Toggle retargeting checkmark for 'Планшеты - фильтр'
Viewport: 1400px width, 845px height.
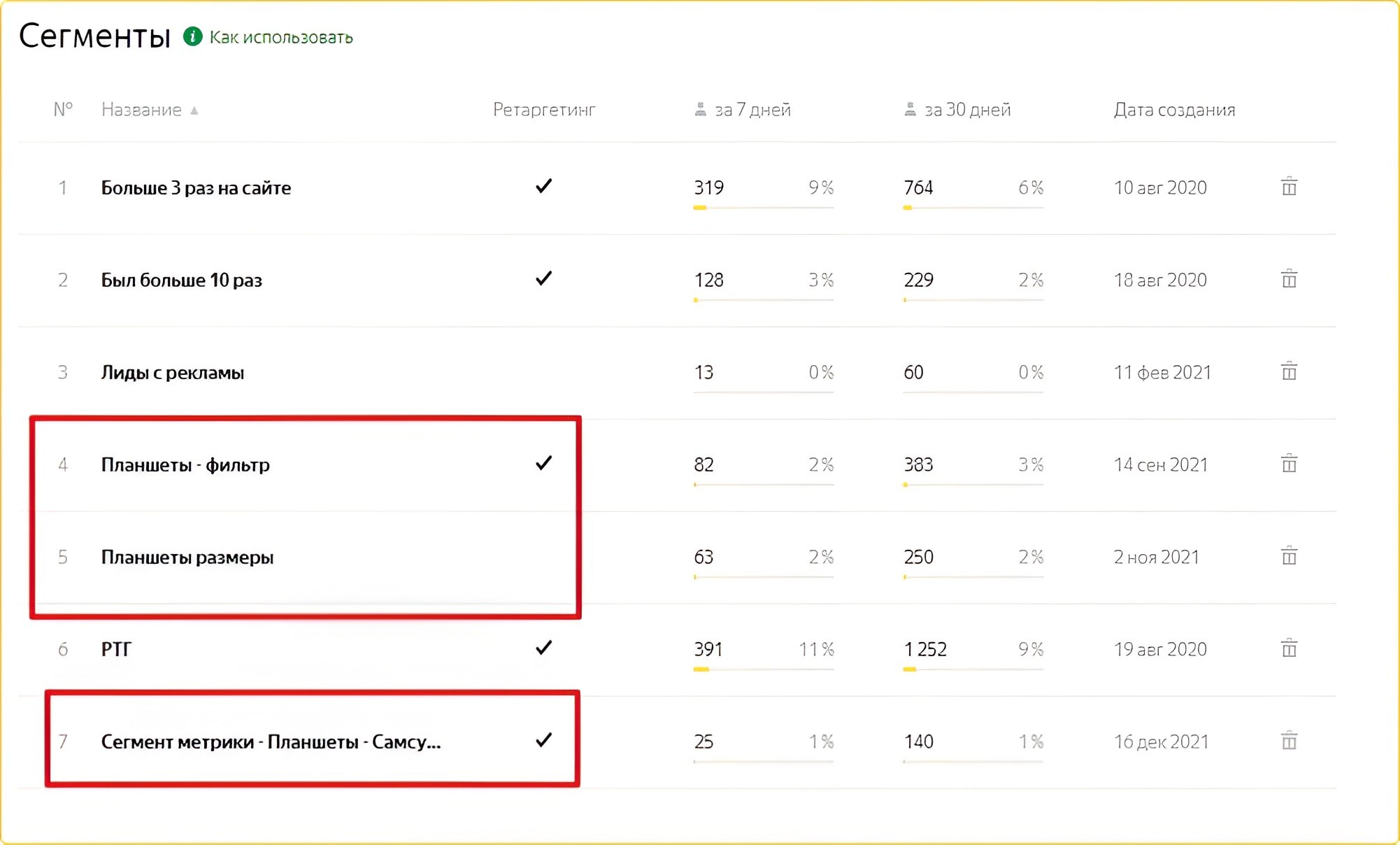coord(543,463)
